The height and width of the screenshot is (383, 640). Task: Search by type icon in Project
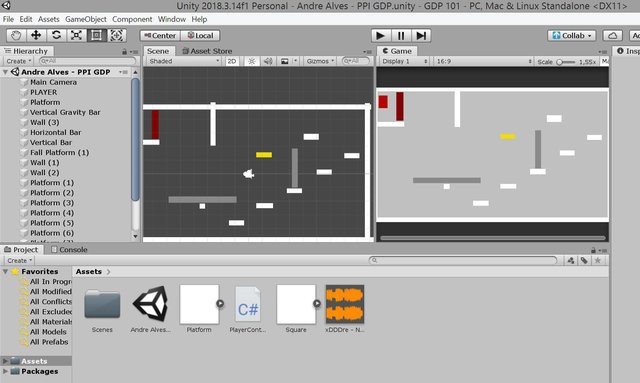tap(571, 260)
